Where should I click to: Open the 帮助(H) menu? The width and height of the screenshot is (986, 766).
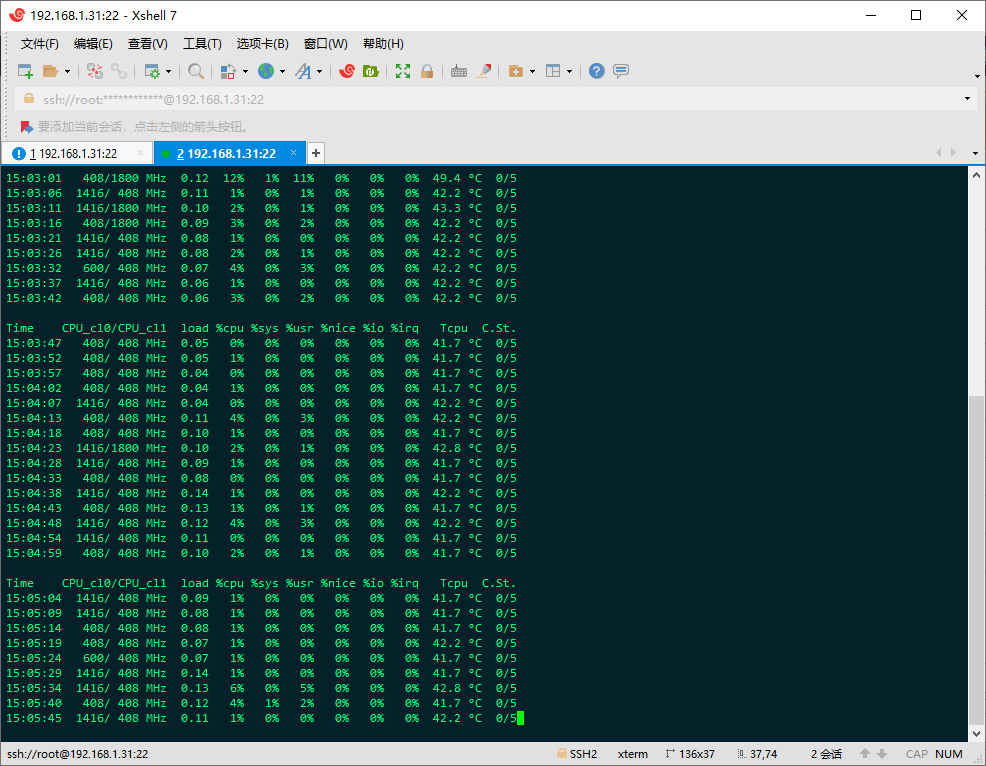pos(383,43)
